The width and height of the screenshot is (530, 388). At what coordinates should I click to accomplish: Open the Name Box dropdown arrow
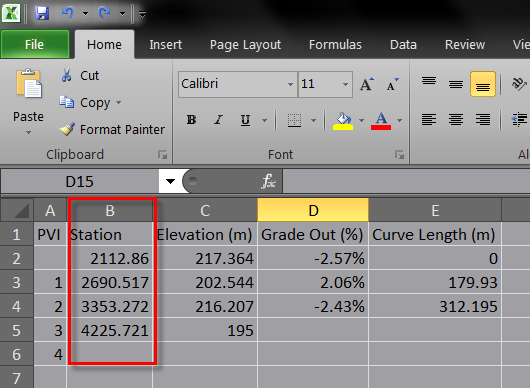170,181
